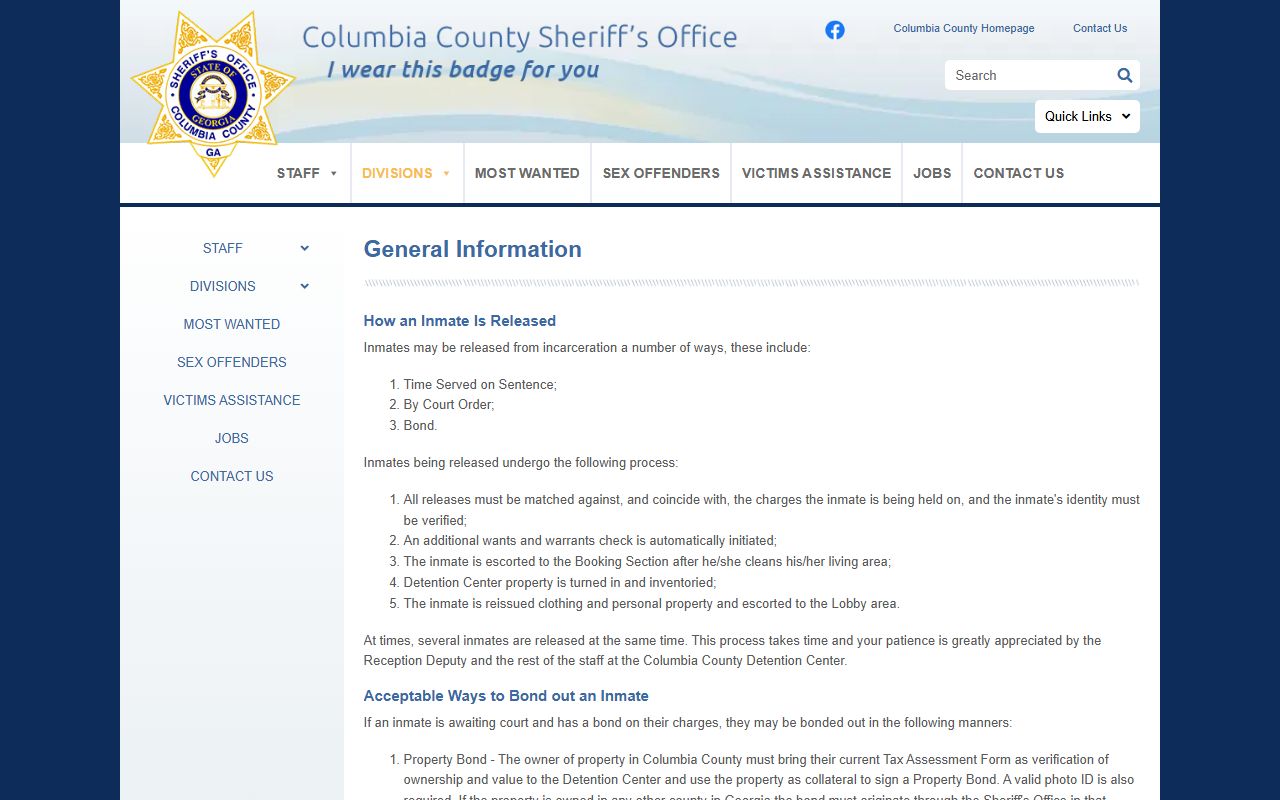This screenshot has width=1280, height=800.
Task: Visit the Columbia County Homepage link
Action: point(964,28)
